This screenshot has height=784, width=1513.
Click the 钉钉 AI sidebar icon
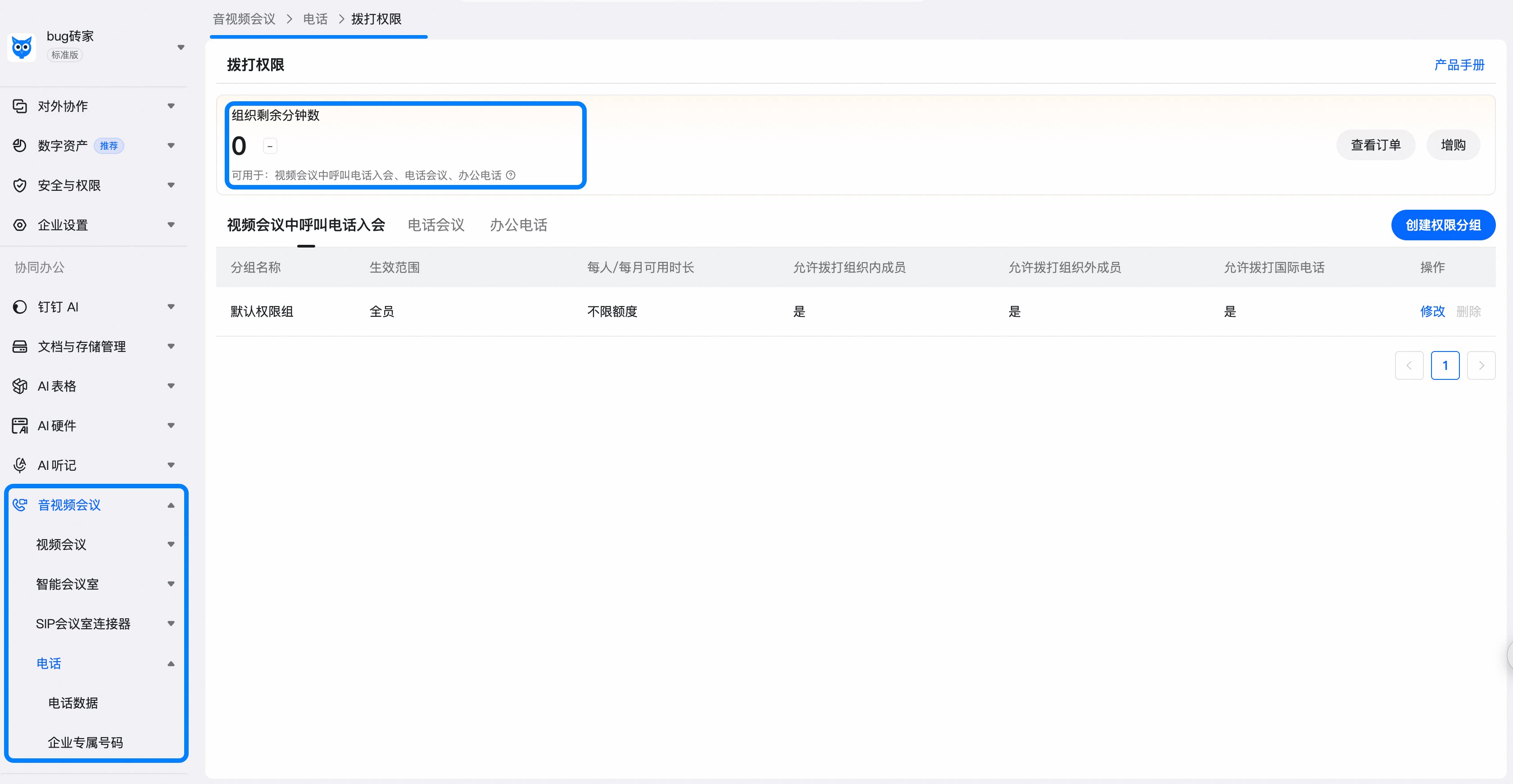pyautogui.click(x=20, y=307)
